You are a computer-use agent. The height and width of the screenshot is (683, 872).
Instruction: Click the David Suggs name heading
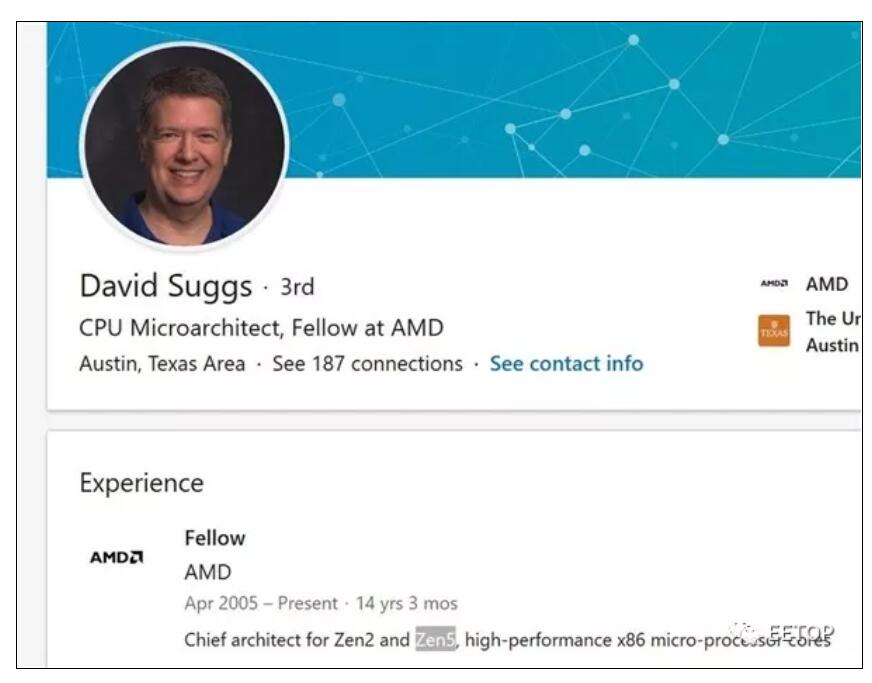tap(166, 286)
